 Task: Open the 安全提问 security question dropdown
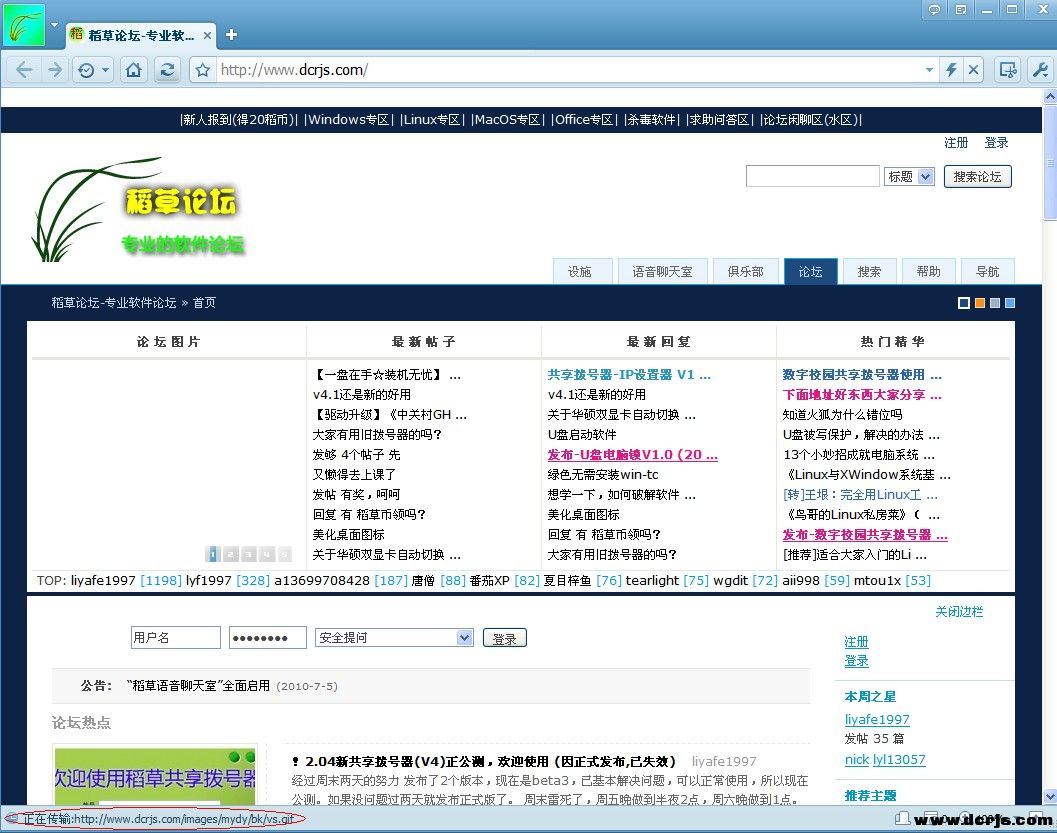tap(394, 638)
